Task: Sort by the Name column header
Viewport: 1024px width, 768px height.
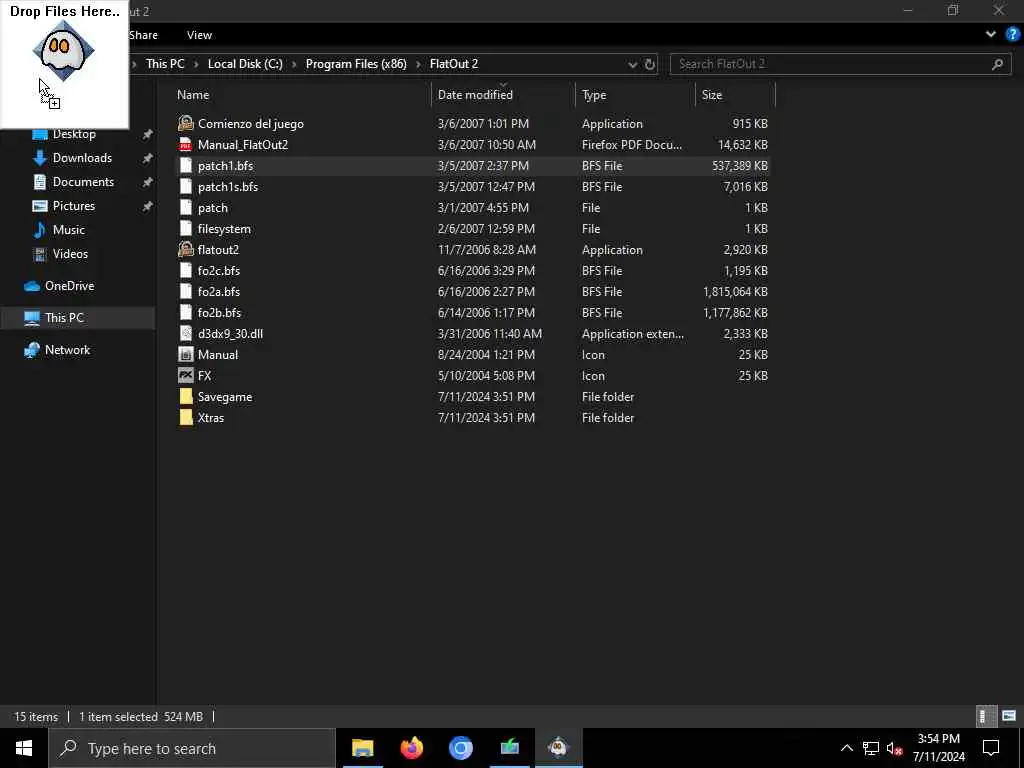Action: (x=193, y=95)
